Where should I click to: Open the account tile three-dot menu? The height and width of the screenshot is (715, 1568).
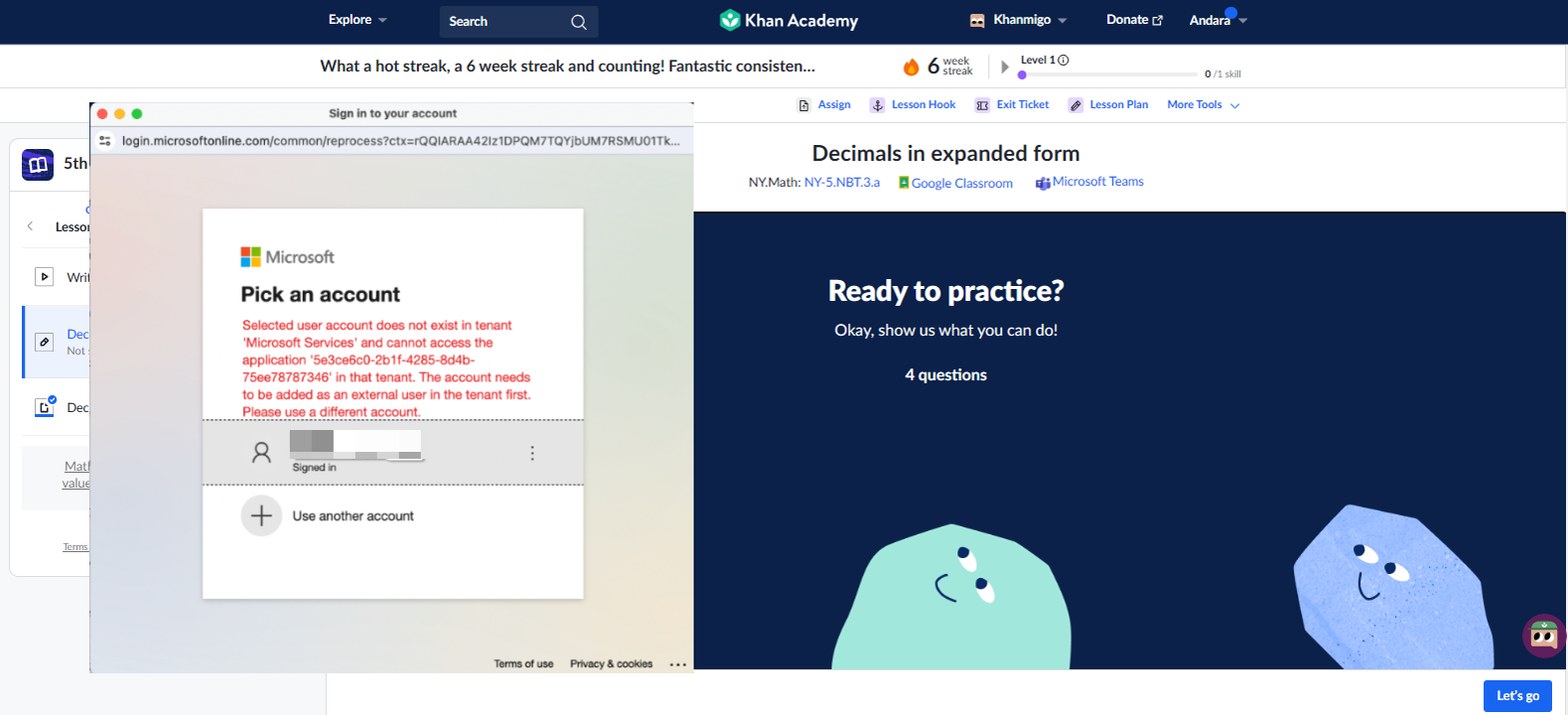(x=532, y=453)
